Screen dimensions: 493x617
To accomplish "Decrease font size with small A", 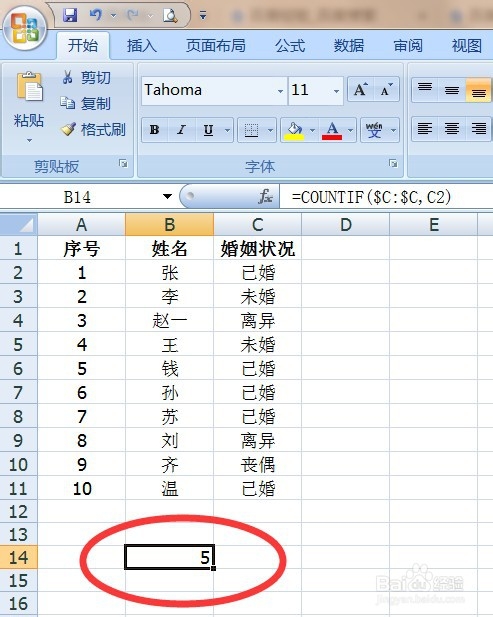I will [386, 90].
